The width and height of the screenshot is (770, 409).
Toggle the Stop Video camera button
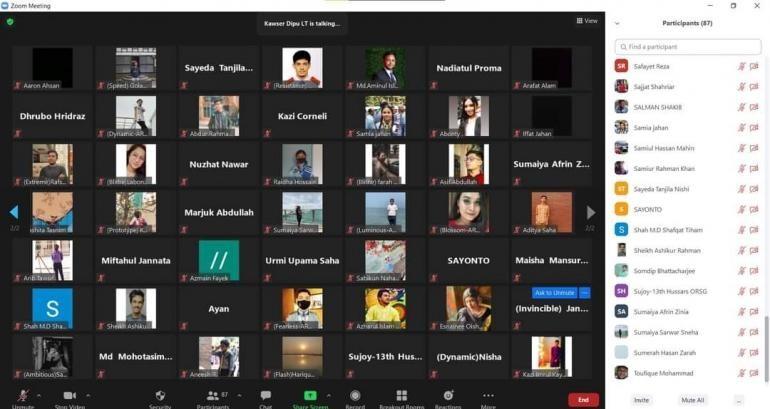(x=68, y=397)
